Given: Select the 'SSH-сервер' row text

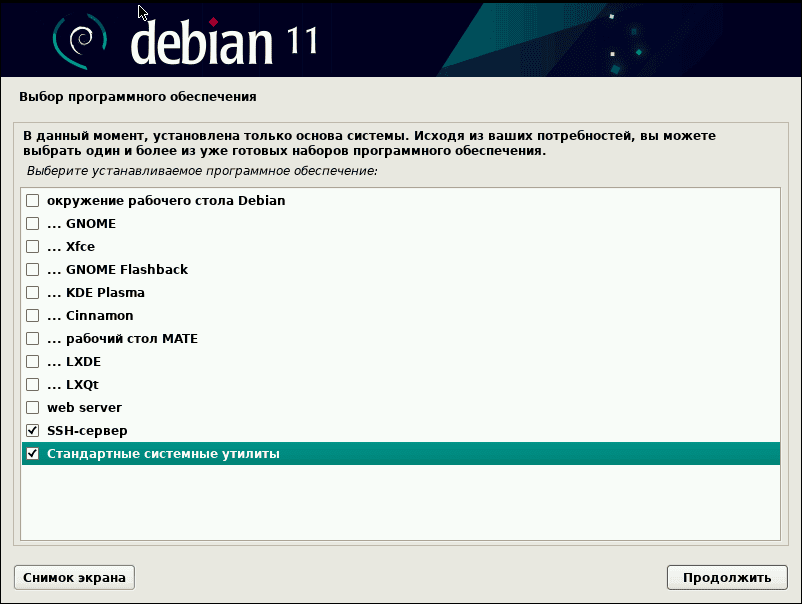Looking at the screenshot, I should 87,431.
